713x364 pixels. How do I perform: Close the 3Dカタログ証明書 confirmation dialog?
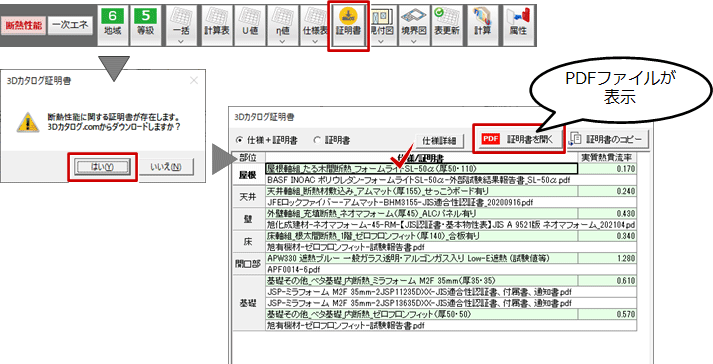194,81
